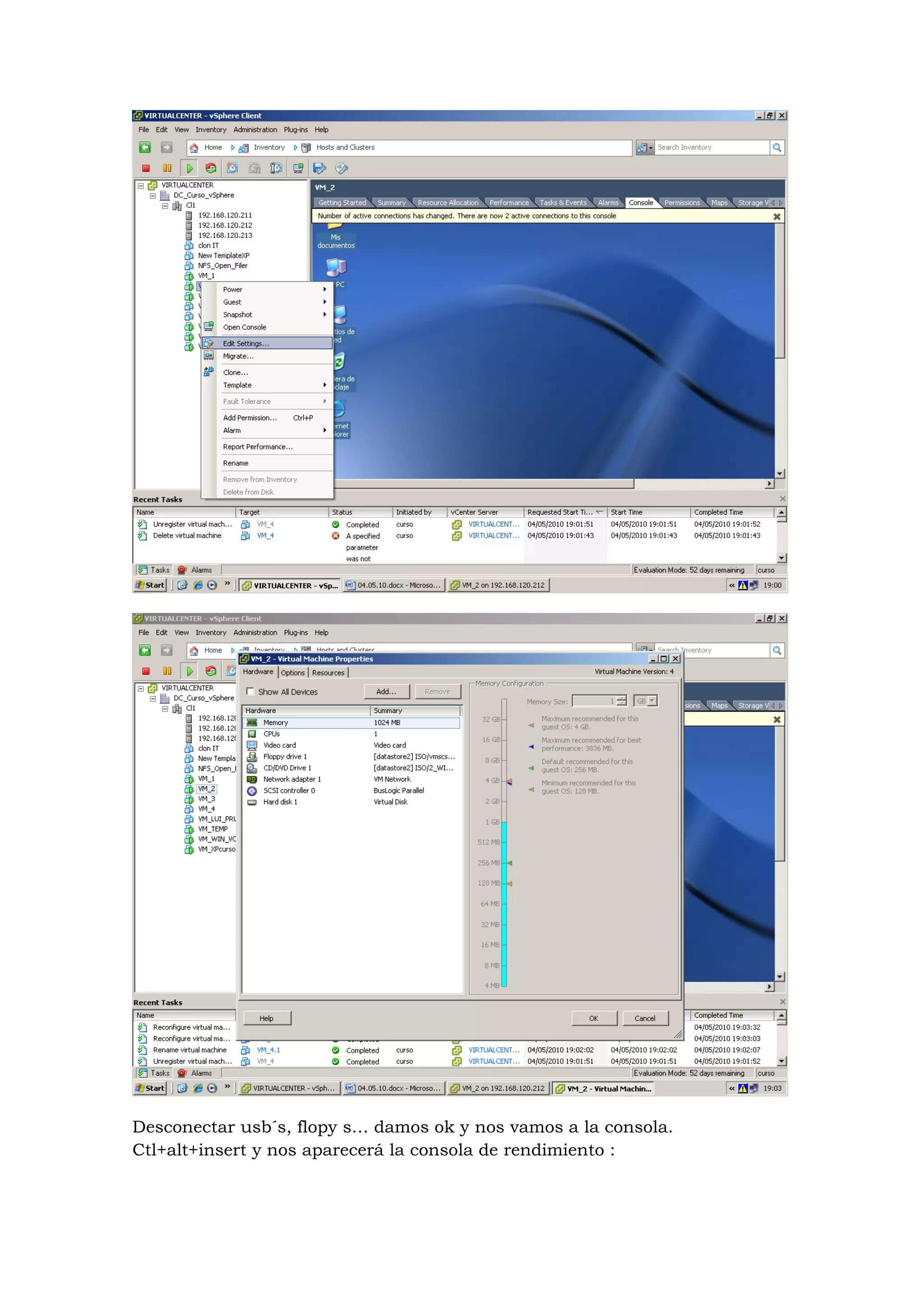The height and width of the screenshot is (1308, 924).
Task: Click the Memory Size input field
Action: pyautogui.click(x=594, y=701)
